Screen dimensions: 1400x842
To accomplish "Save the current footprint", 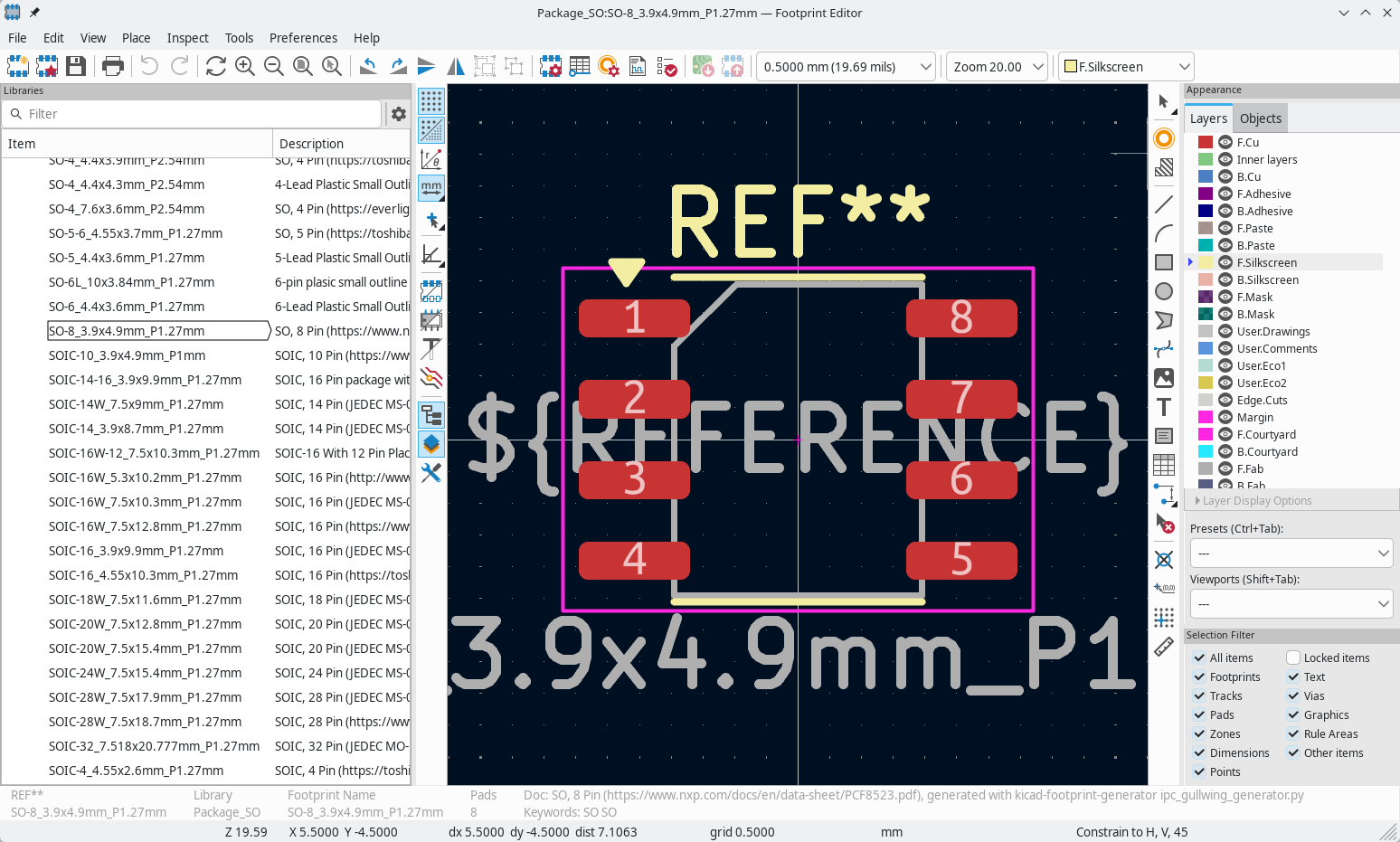I will pos(76,66).
